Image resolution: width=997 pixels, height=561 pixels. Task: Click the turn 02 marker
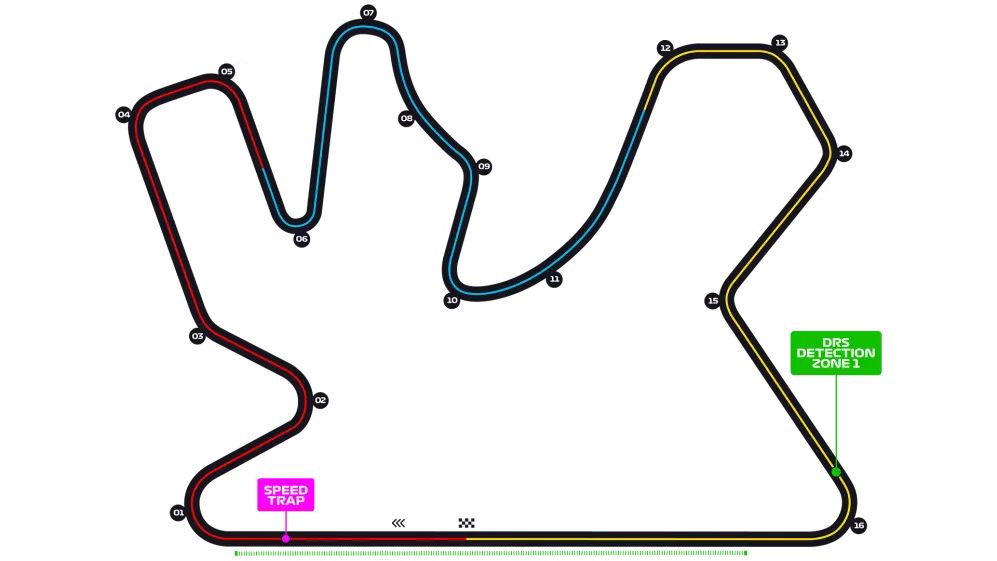tap(320, 400)
